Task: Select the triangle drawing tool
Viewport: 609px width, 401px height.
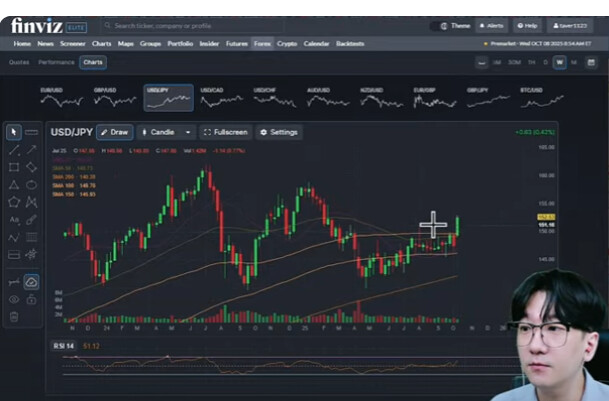Action: (14, 185)
